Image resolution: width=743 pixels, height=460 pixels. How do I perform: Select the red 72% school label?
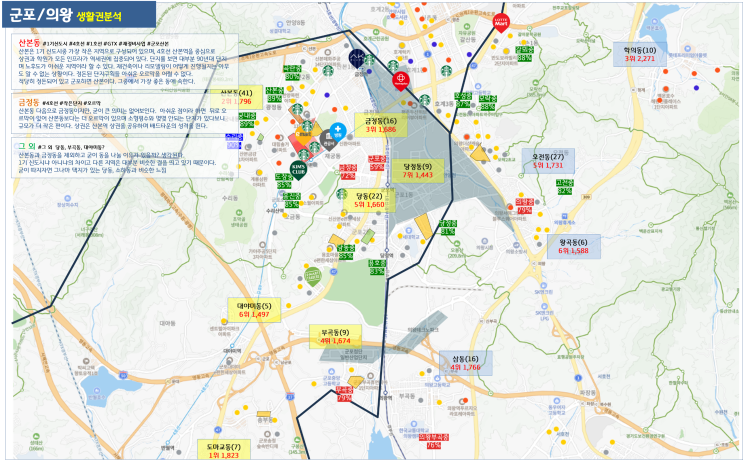(x=347, y=172)
